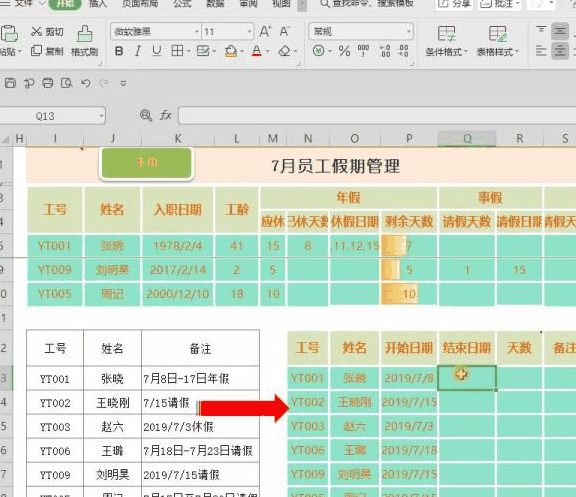Apply thousands separator 000 style
The width and height of the screenshot is (576, 497).
(363, 51)
